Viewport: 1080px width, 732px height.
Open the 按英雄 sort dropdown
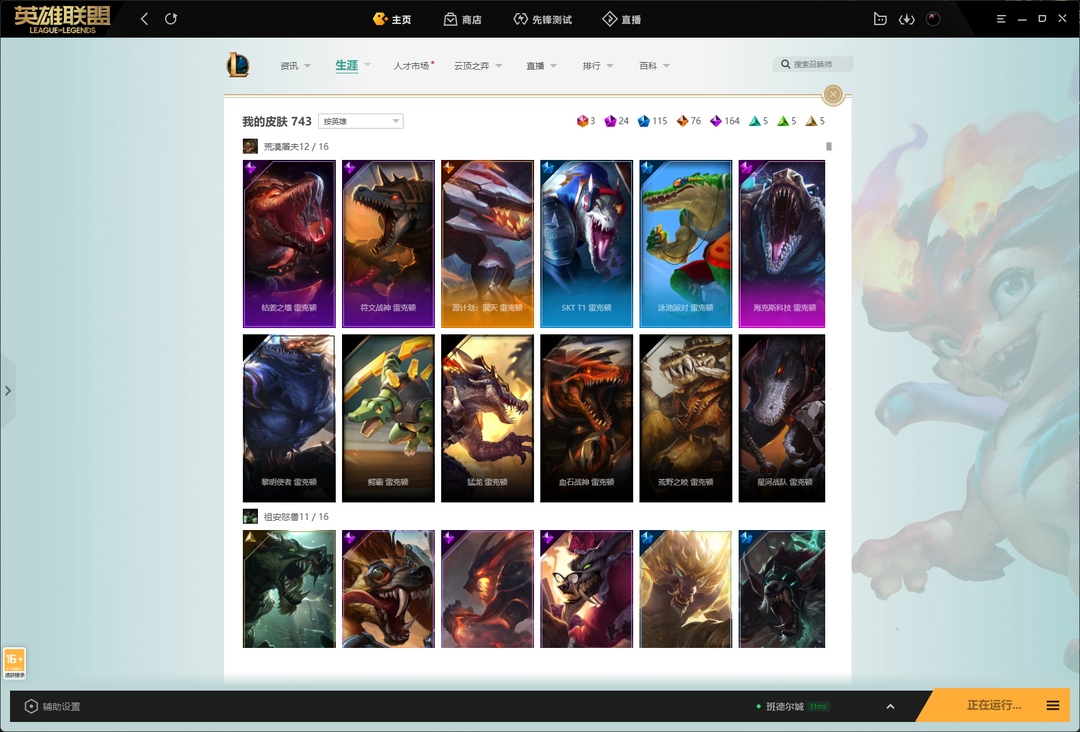coord(361,121)
